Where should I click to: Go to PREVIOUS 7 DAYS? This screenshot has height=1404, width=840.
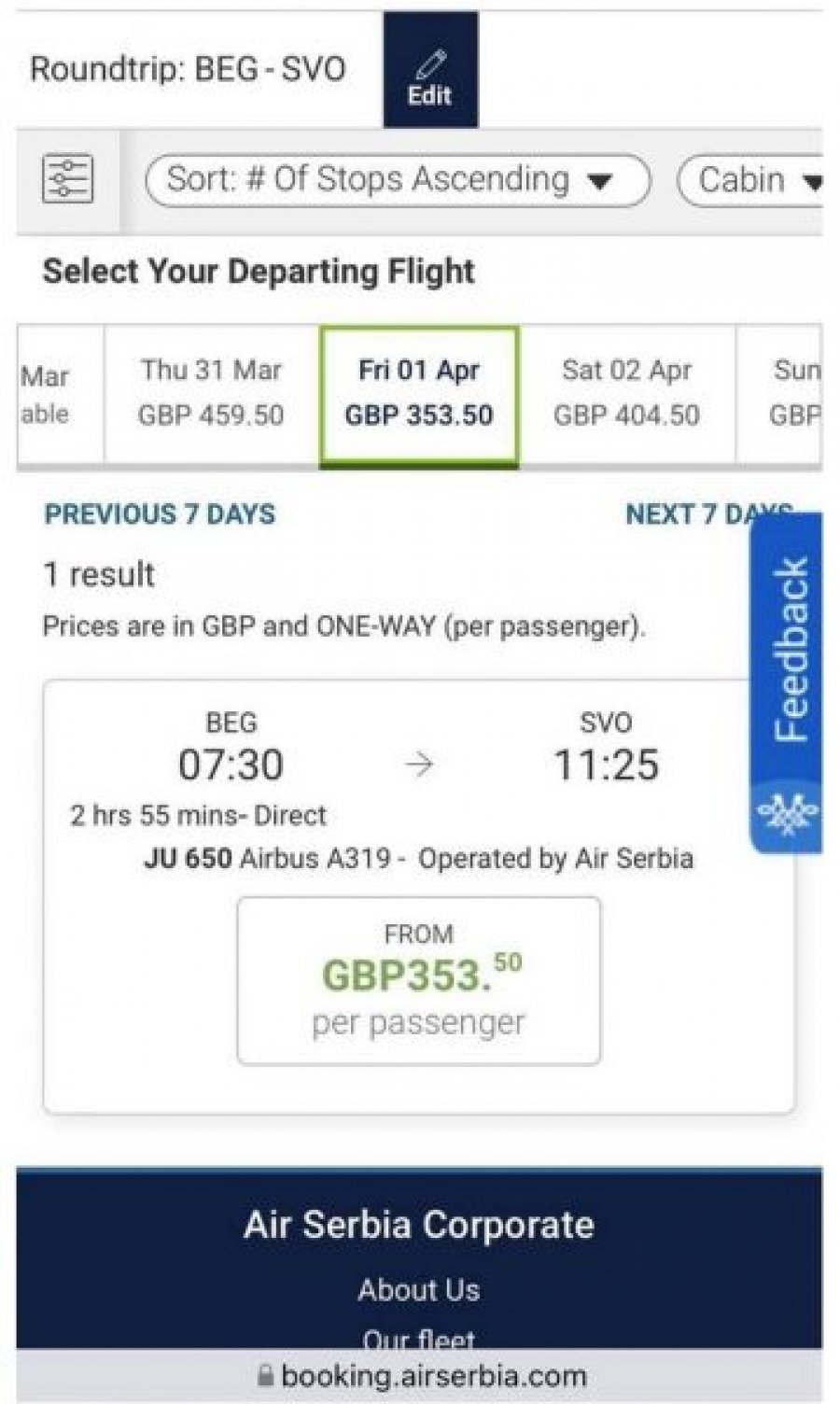click(x=160, y=514)
